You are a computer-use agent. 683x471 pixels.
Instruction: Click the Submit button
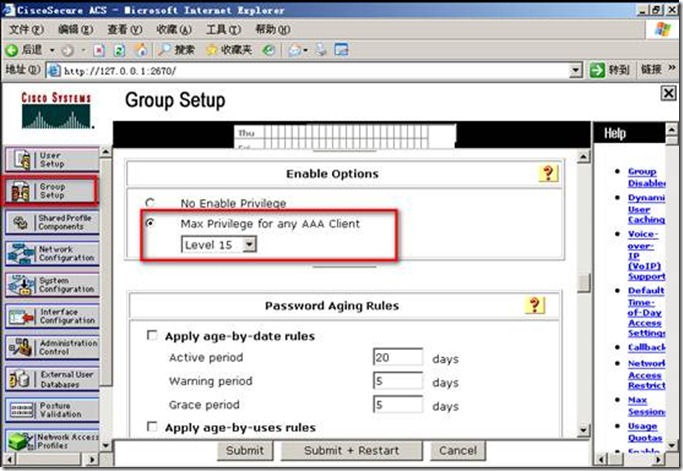coord(245,451)
